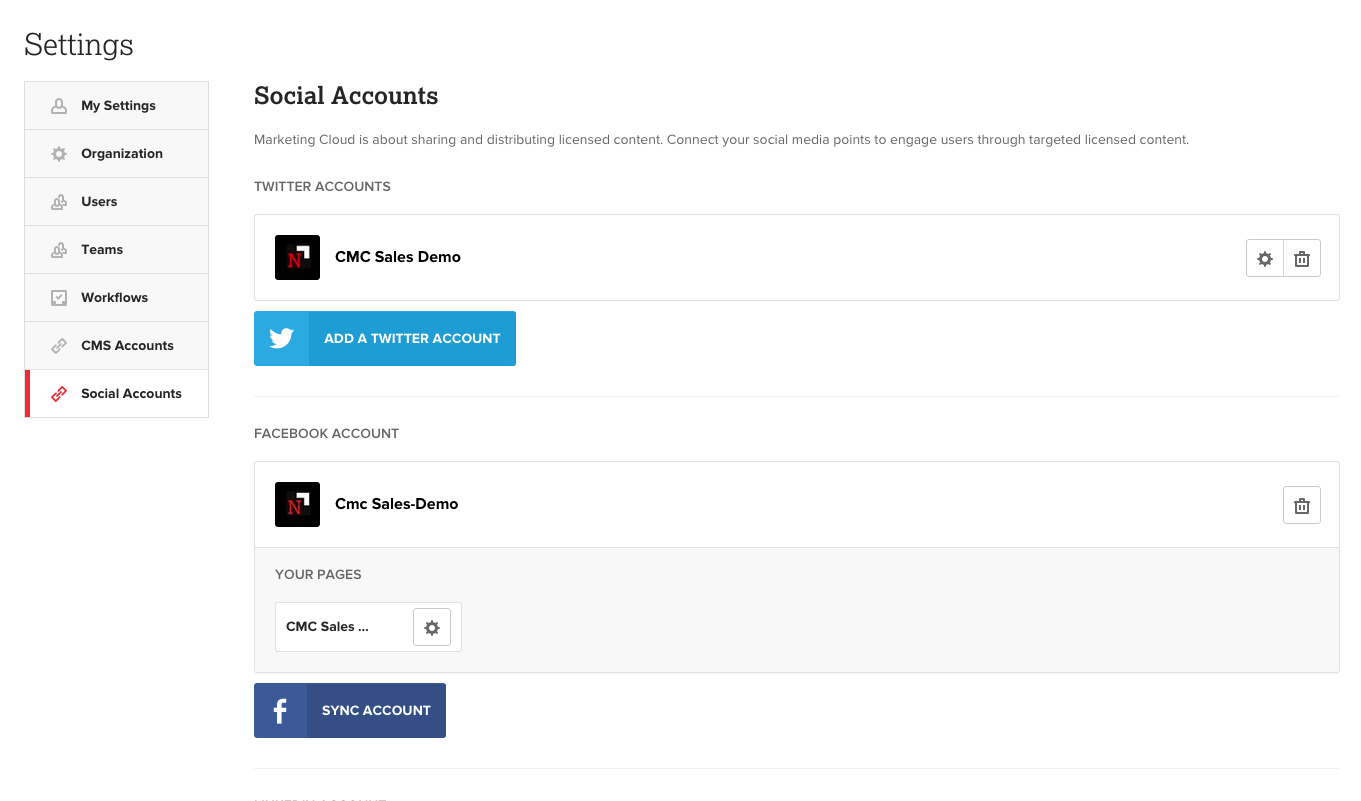Switch to Teams settings

(x=117, y=249)
